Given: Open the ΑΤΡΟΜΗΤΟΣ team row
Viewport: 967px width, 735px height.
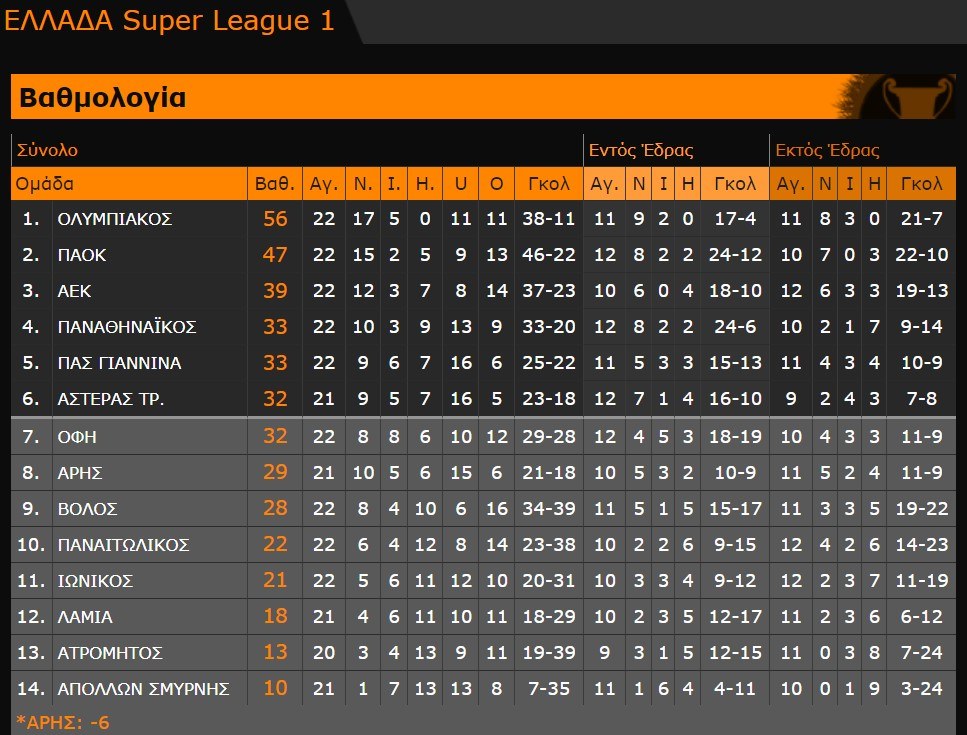Looking at the screenshot, I should click(x=110, y=653).
